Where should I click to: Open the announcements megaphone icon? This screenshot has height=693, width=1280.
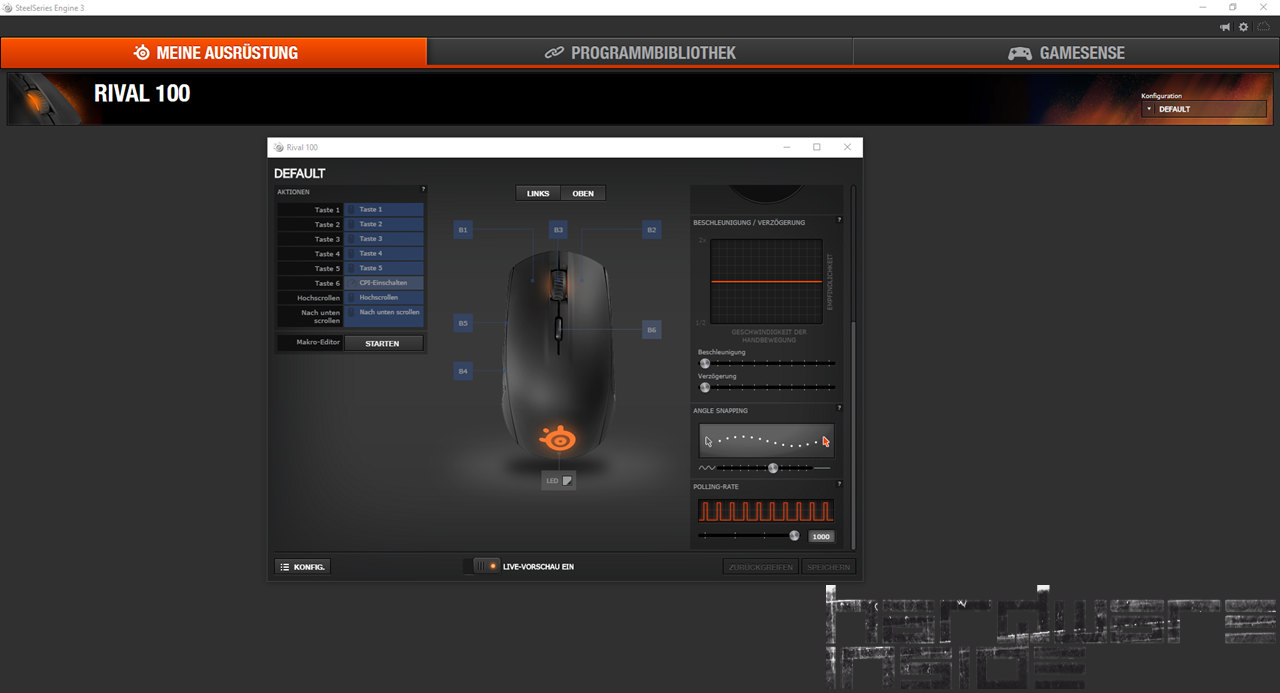coord(1225,27)
